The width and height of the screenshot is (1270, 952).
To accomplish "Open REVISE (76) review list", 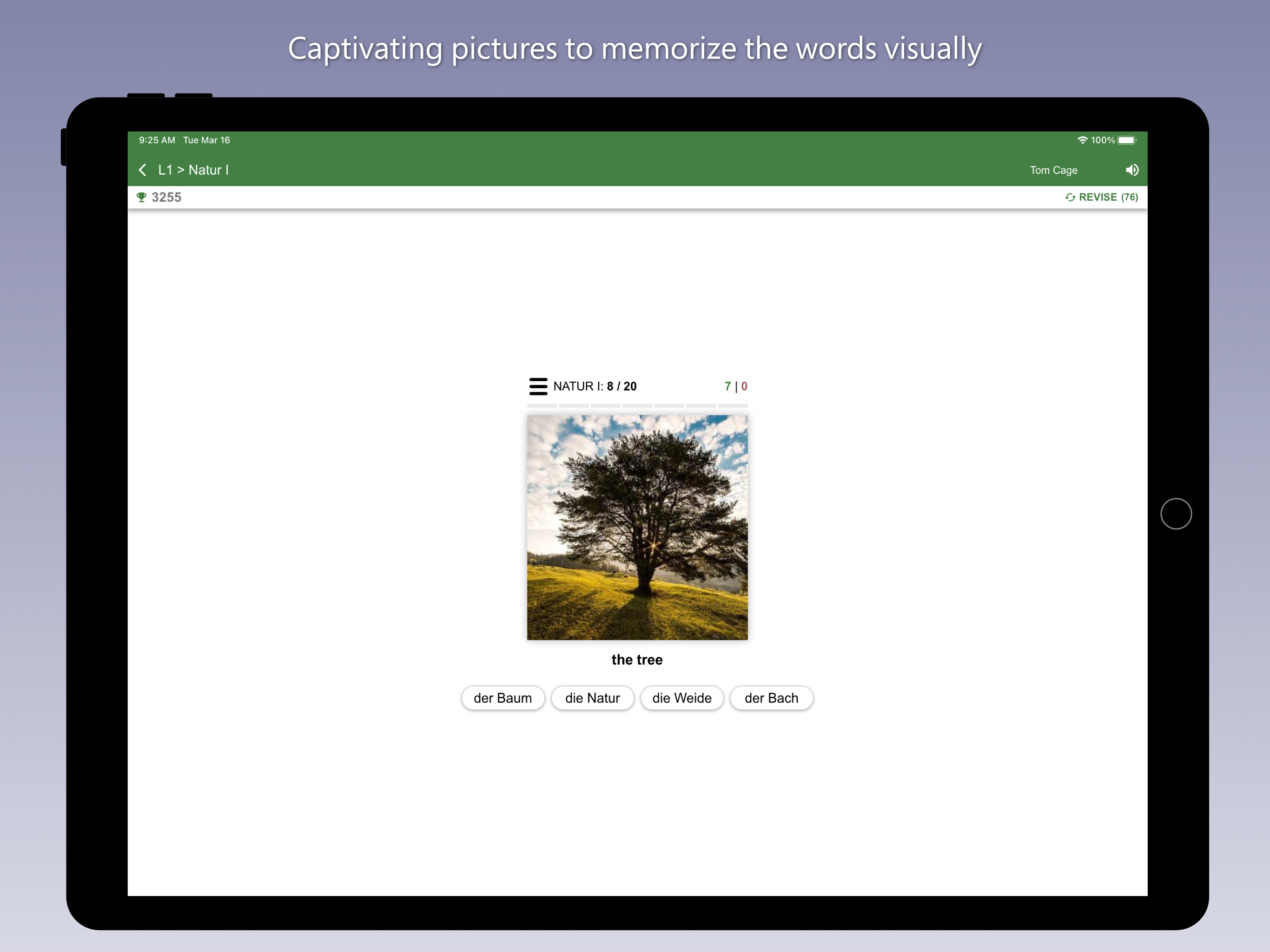I will [x=1107, y=198].
